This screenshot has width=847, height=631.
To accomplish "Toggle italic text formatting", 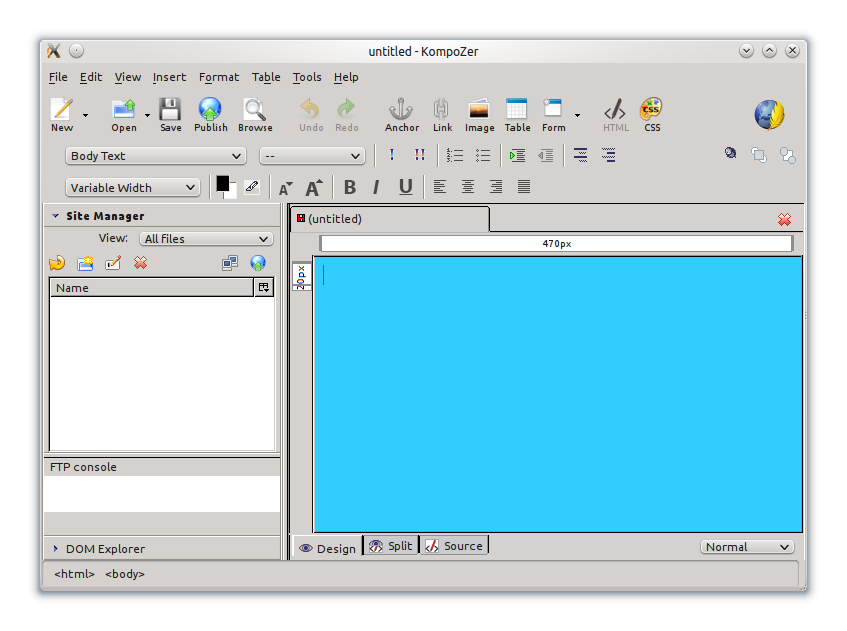I will (x=376, y=187).
